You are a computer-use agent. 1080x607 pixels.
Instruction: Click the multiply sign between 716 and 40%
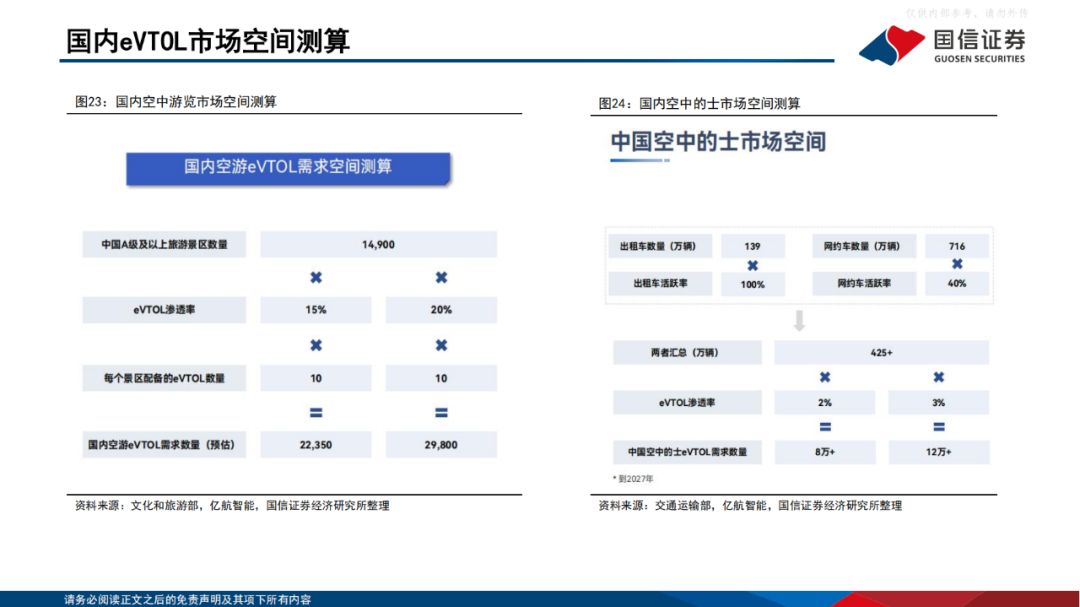coord(957,264)
